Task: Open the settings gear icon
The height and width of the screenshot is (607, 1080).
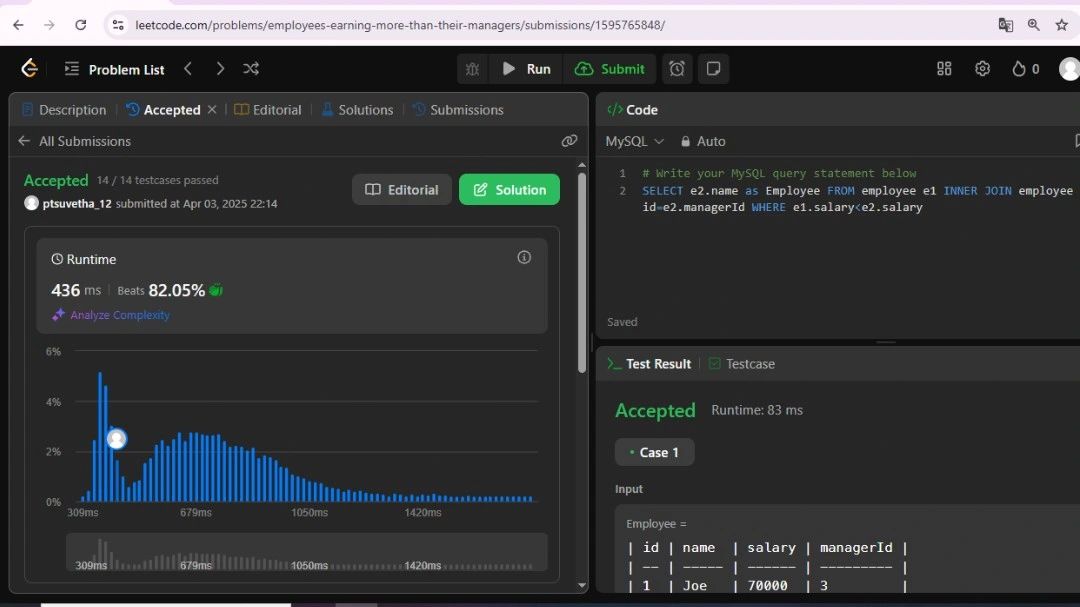Action: 982,69
